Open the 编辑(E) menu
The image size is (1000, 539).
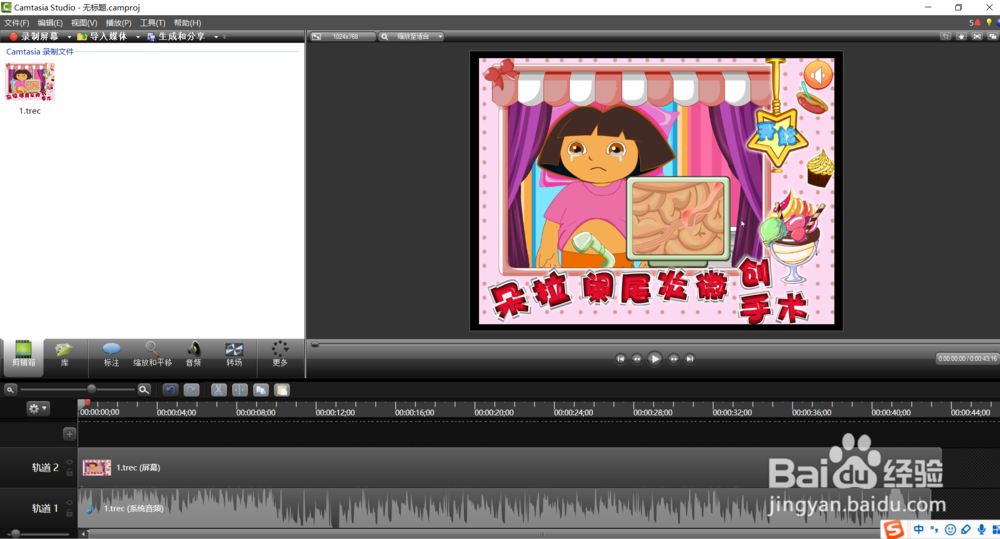(x=50, y=23)
